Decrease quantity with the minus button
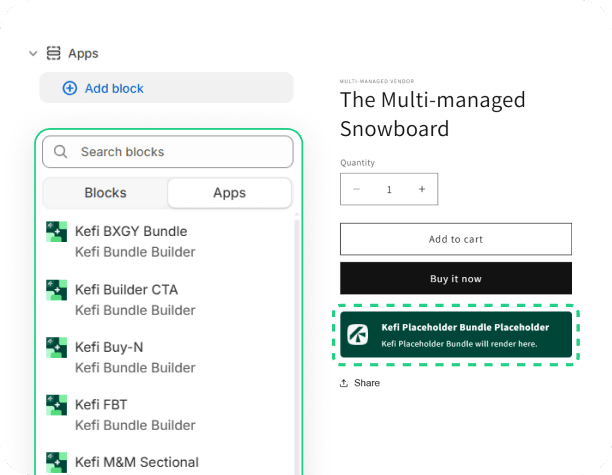Image resolution: width=612 pixels, height=475 pixels. [x=356, y=189]
